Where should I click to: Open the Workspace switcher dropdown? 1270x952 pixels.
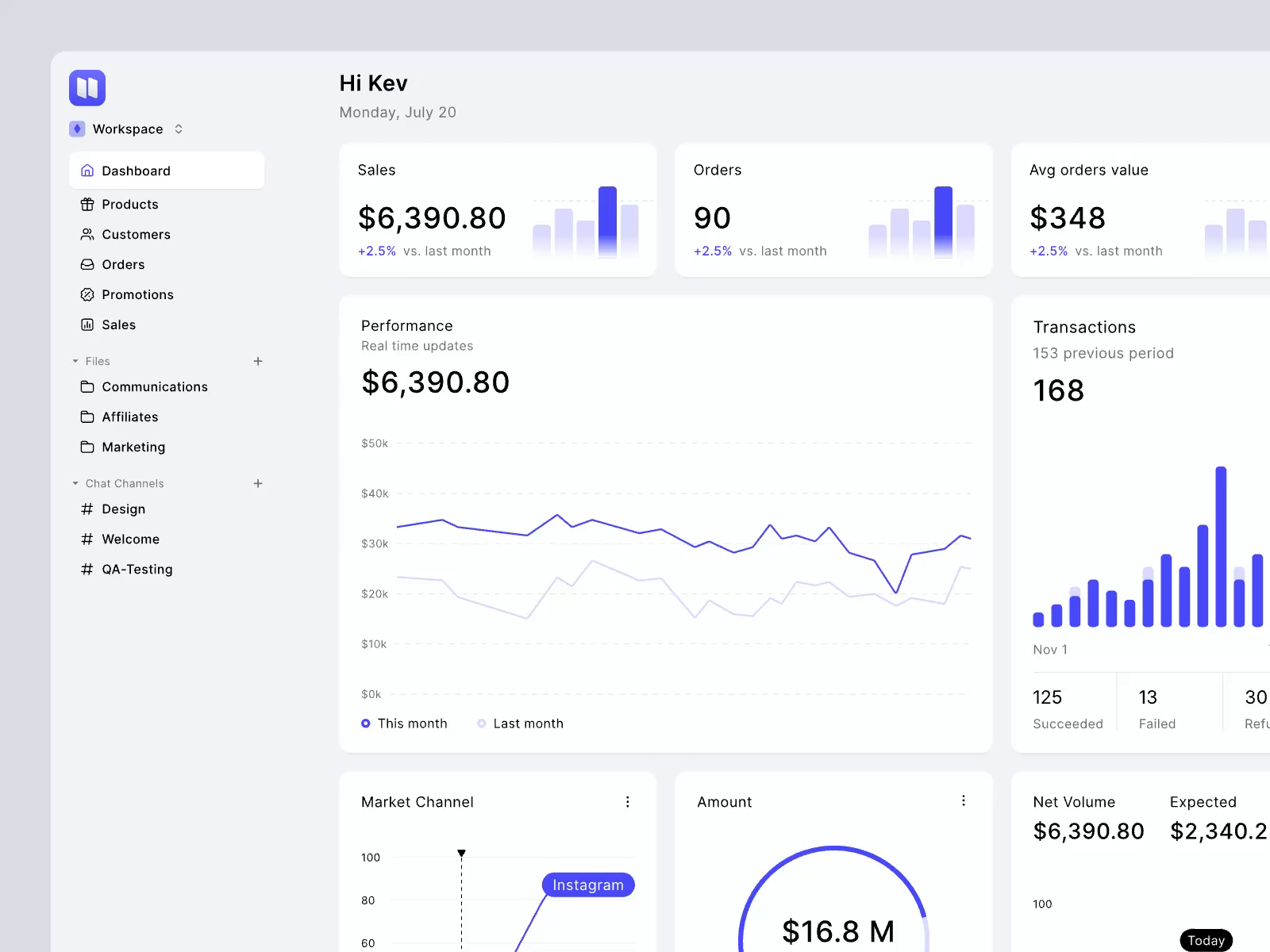tap(127, 129)
